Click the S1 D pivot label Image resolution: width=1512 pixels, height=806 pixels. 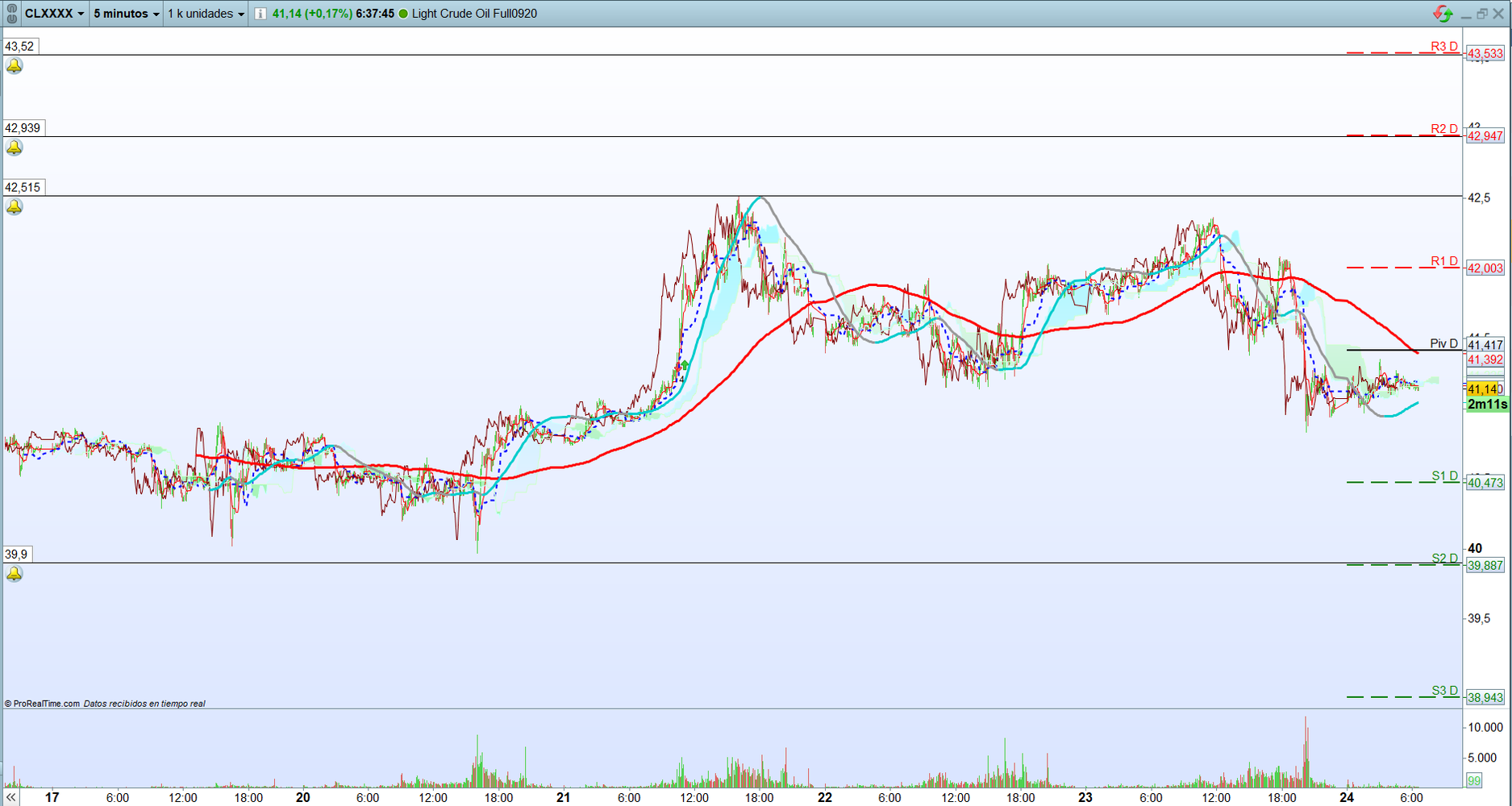click(x=1445, y=476)
